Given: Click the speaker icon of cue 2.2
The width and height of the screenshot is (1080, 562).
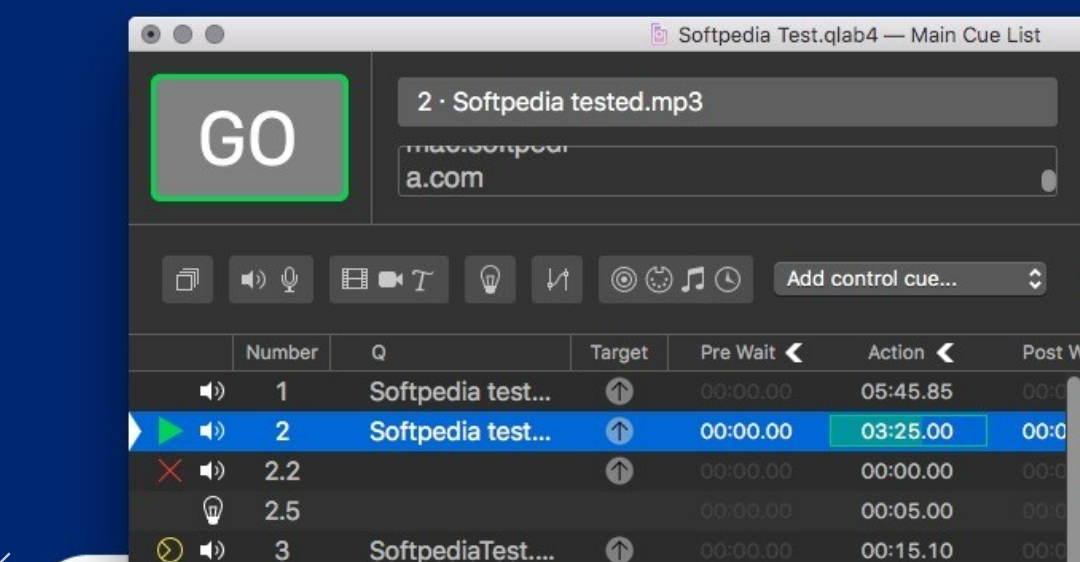Looking at the screenshot, I should tap(212, 471).
